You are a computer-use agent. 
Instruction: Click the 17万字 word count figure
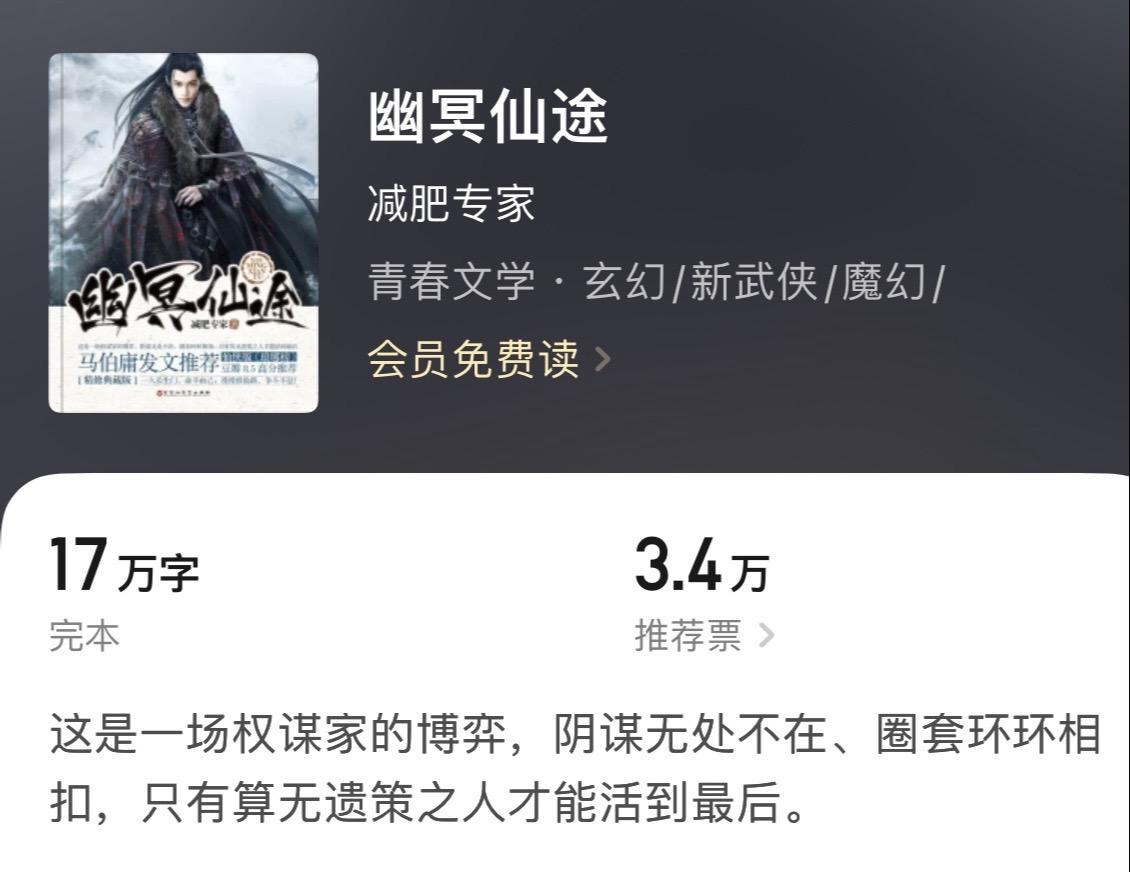click(x=124, y=566)
